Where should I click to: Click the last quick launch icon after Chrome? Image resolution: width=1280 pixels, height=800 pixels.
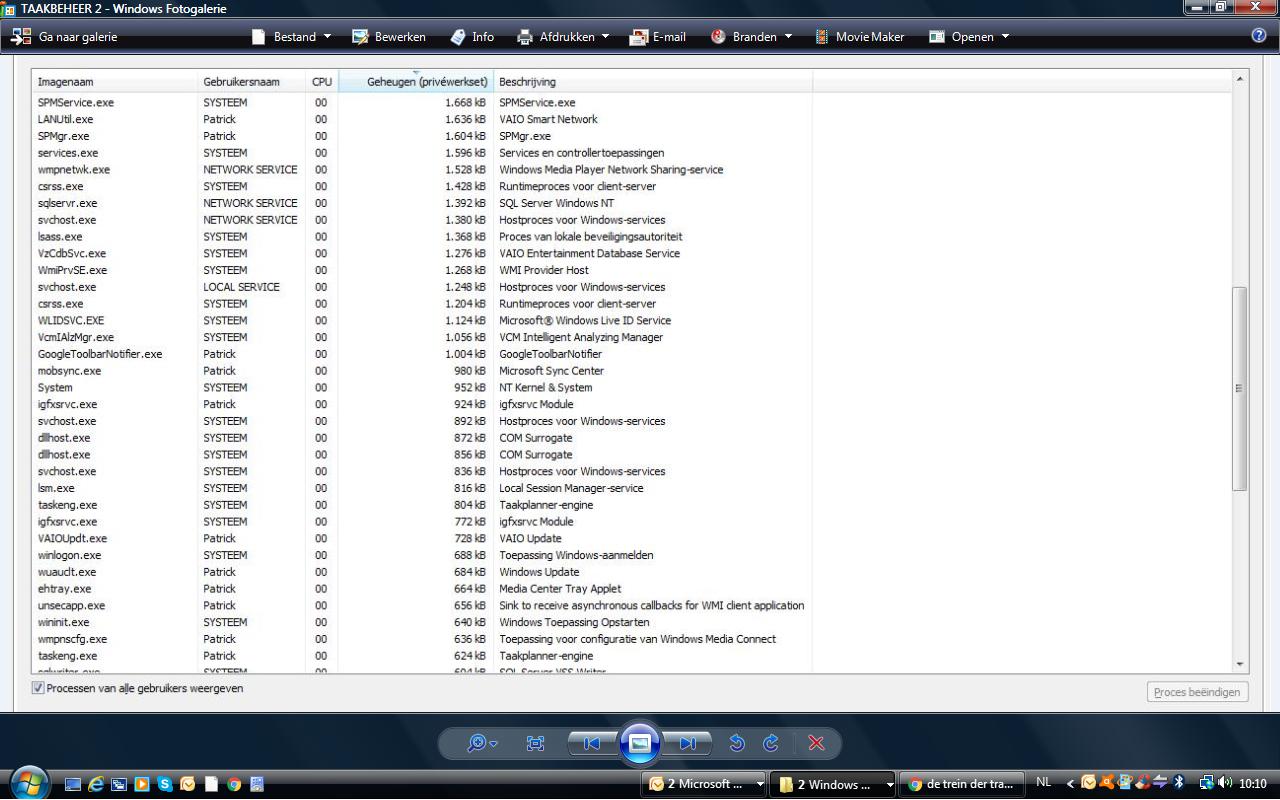coord(257,785)
